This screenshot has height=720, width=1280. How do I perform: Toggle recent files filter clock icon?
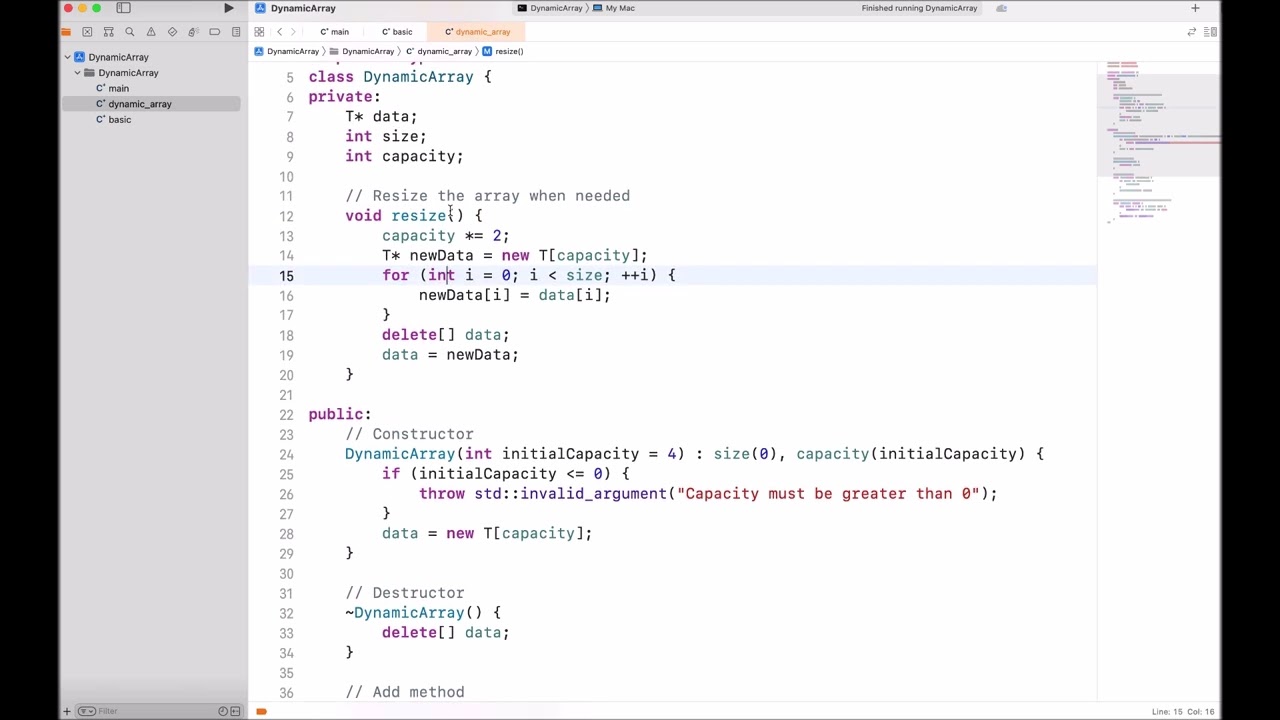point(223,711)
